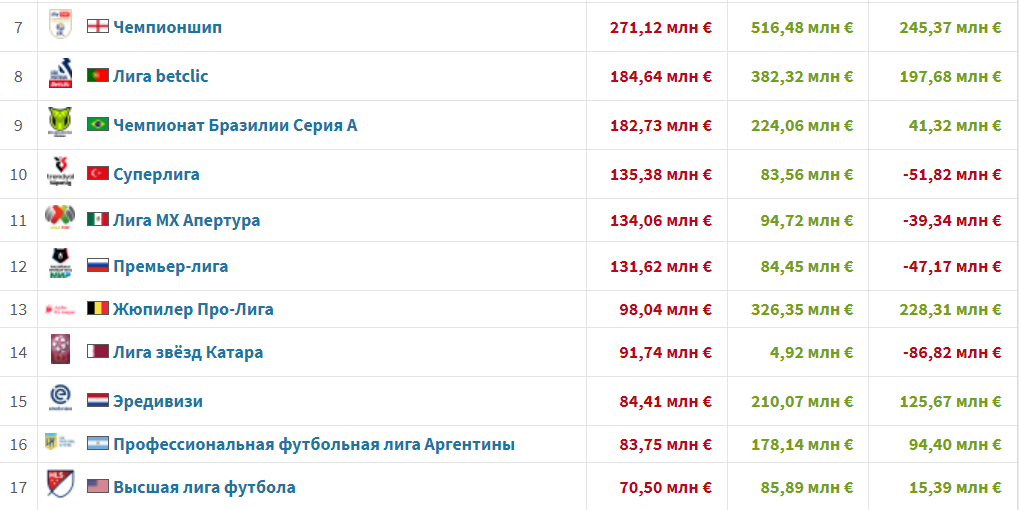Screen dimensions: 1019x510
Task: Open Профессиональная футбольная лига Аргентины link
Action: (x=314, y=444)
